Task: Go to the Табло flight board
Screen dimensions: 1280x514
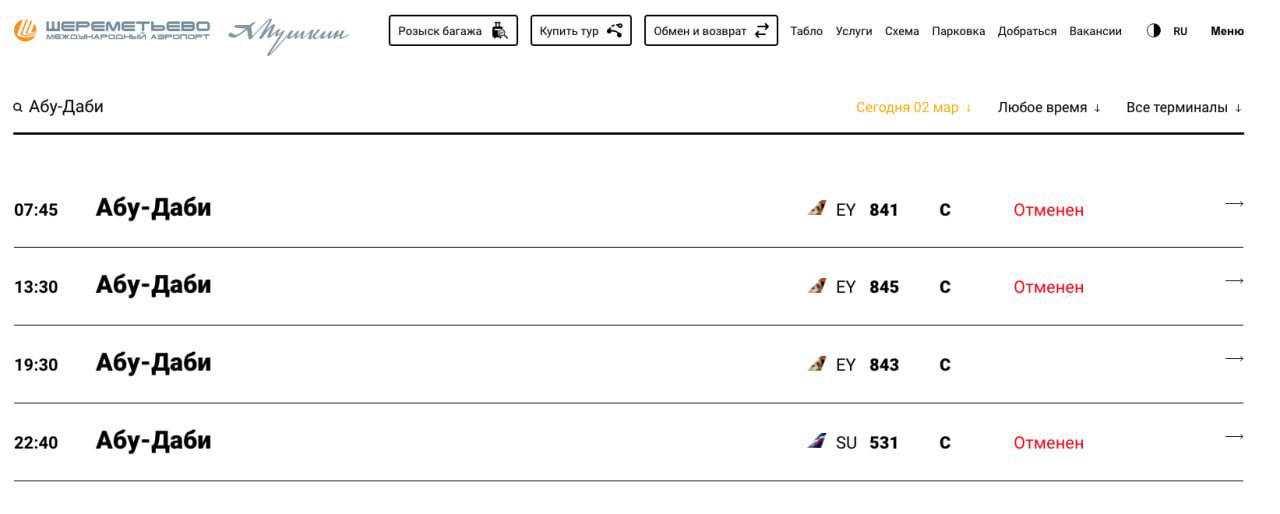Action: coord(806,31)
